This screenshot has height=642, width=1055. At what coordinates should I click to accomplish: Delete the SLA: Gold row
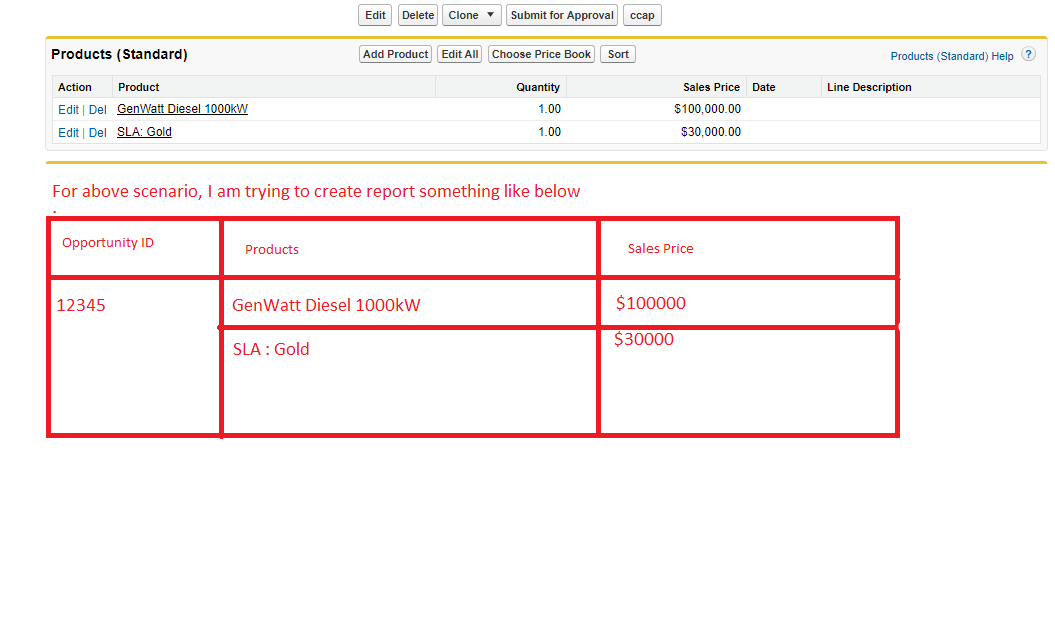click(97, 132)
